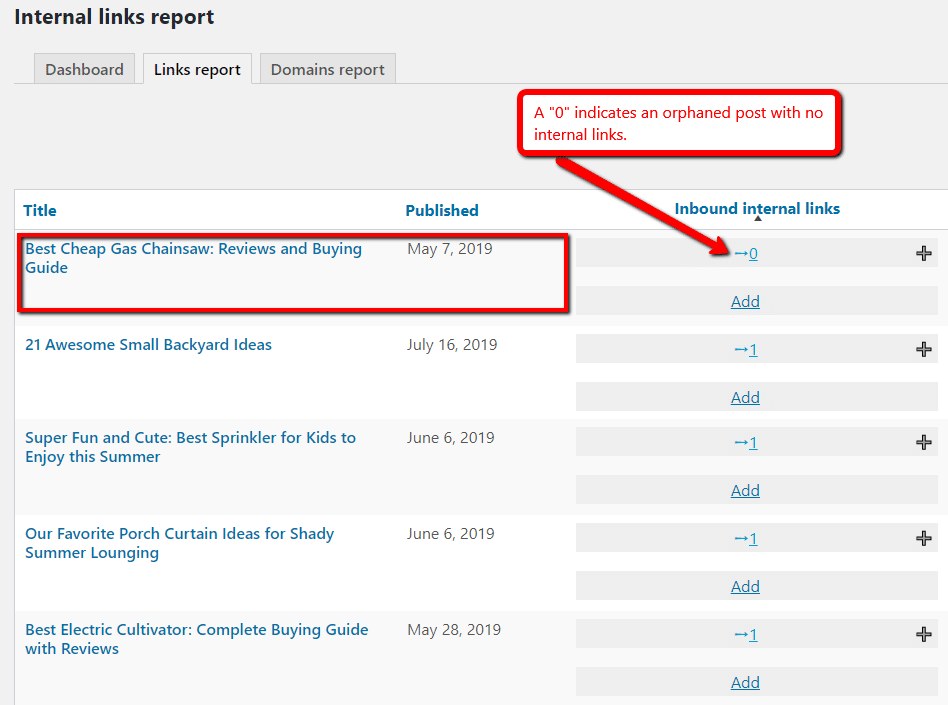Open the Domains report tab

coord(328,69)
